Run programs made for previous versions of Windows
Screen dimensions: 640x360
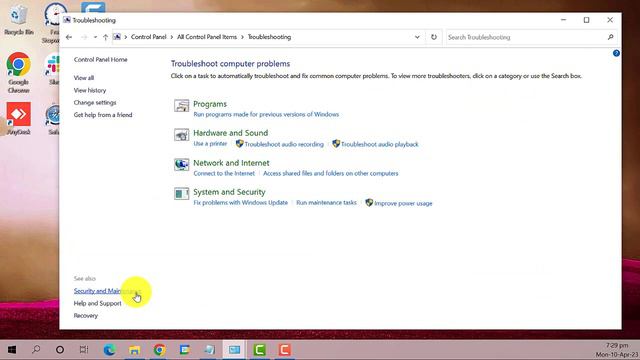(266, 114)
